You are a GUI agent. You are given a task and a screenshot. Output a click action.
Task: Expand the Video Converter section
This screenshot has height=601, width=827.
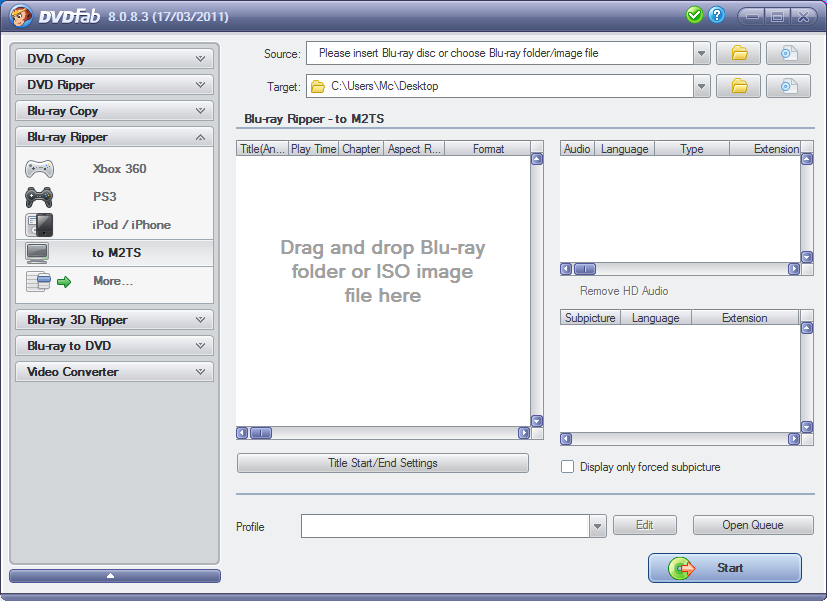click(x=114, y=372)
